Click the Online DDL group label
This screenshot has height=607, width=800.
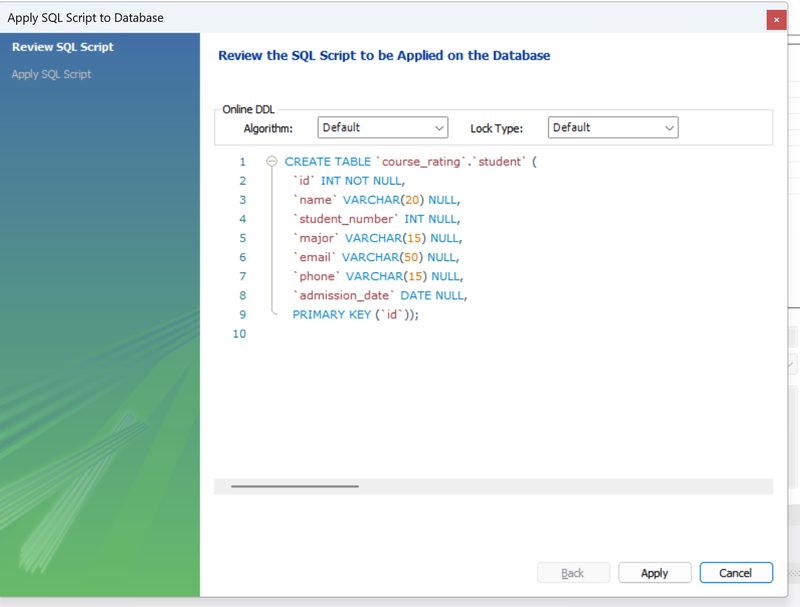[248, 109]
